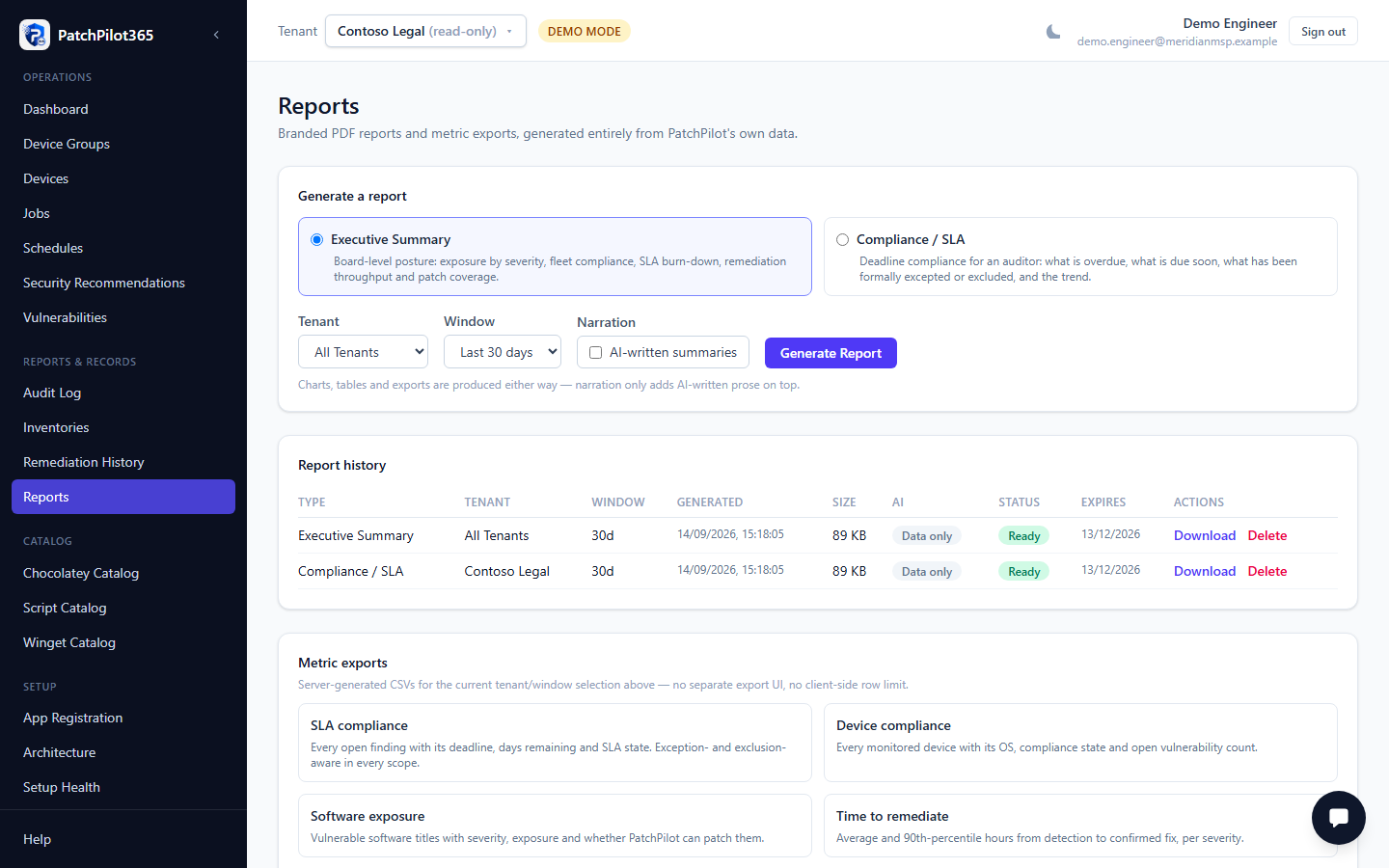Open the Contoso Legal tenant selector

point(425,31)
